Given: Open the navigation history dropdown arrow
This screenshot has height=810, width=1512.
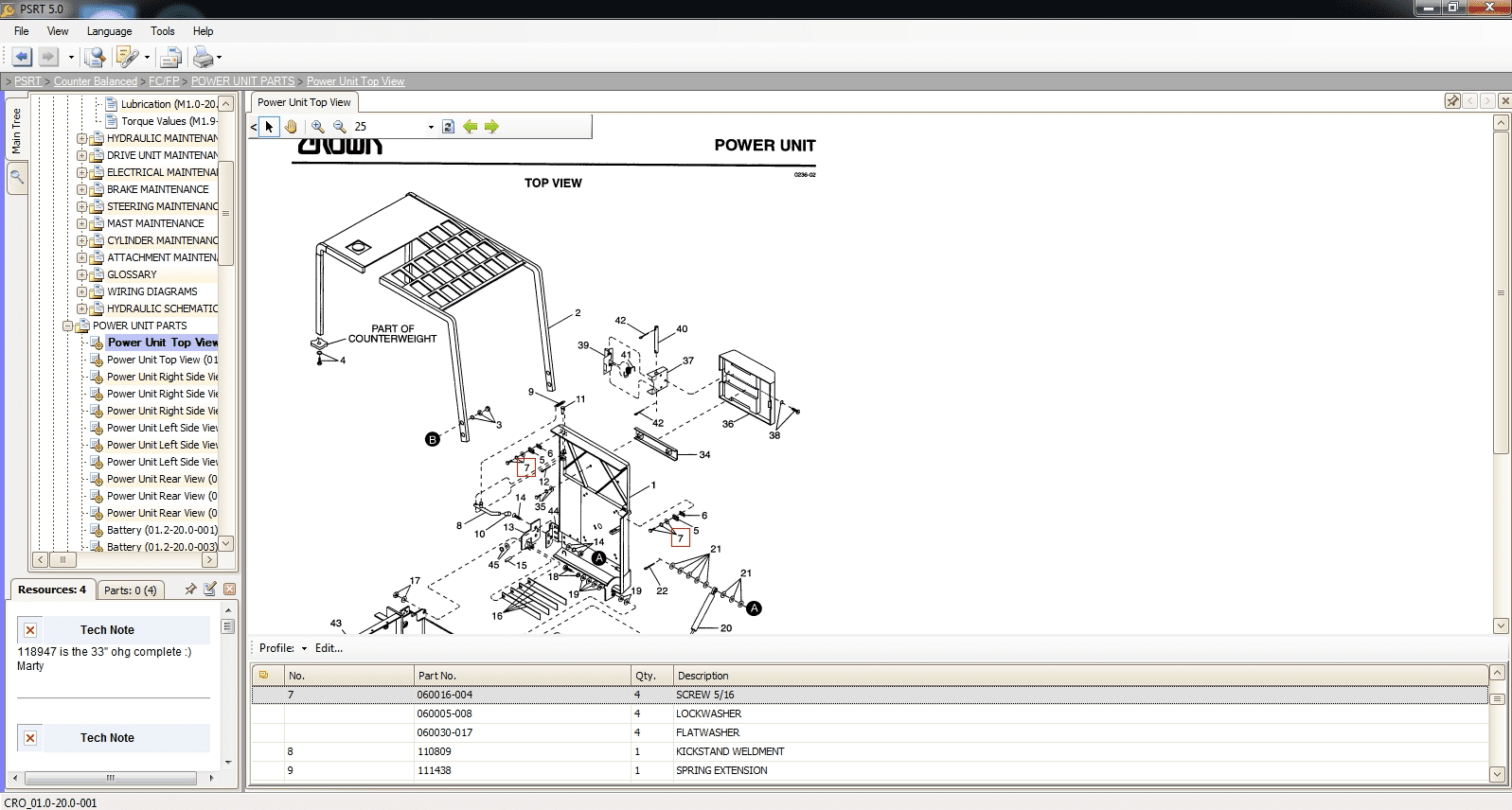Looking at the screenshot, I should 71,58.
